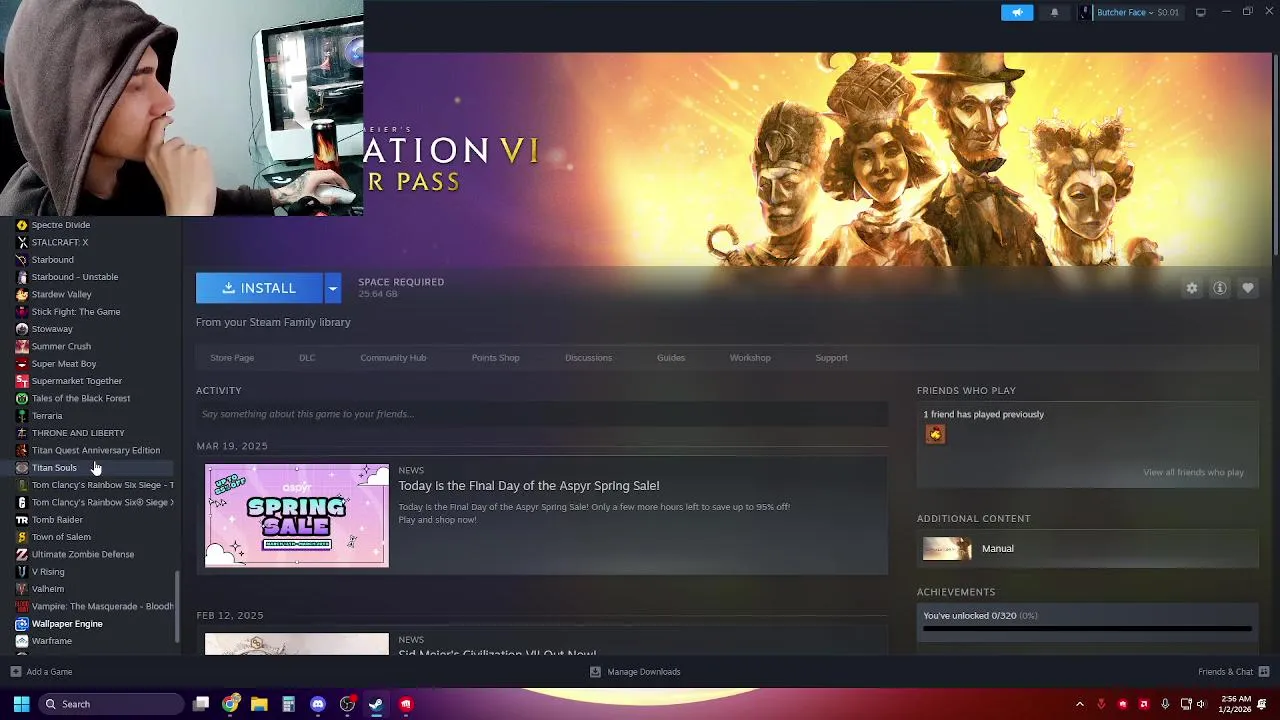The image size is (1280, 720).
Task: Open File Explorer from taskbar
Action: point(259,704)
